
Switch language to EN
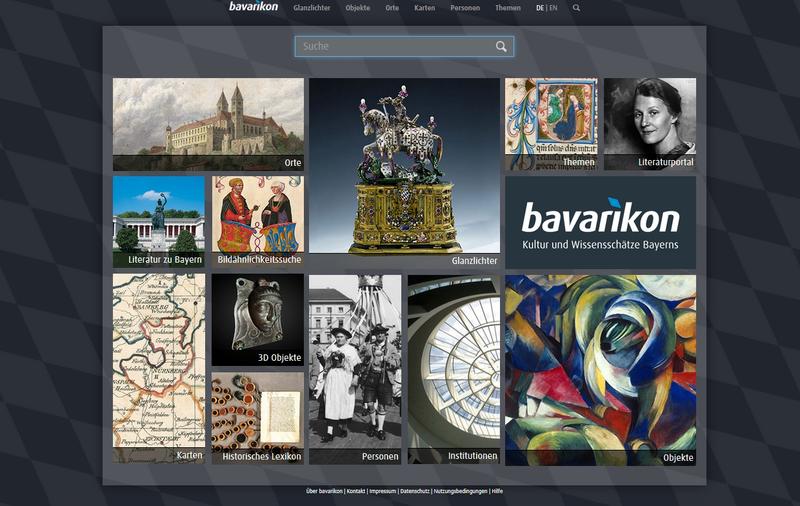coord(553,8)
